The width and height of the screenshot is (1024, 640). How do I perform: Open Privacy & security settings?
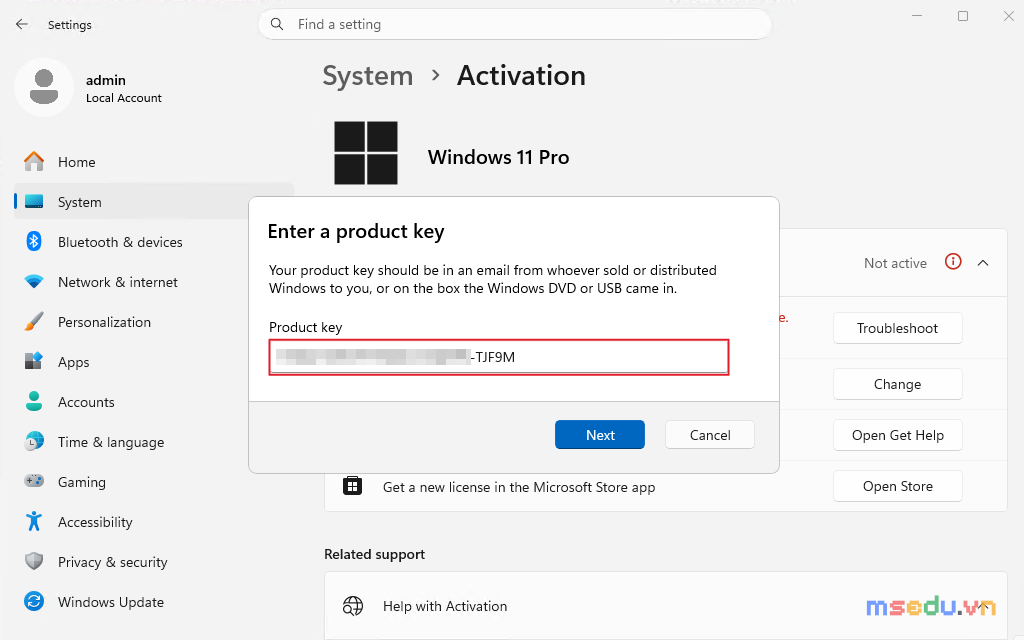(x=112, y=562)
